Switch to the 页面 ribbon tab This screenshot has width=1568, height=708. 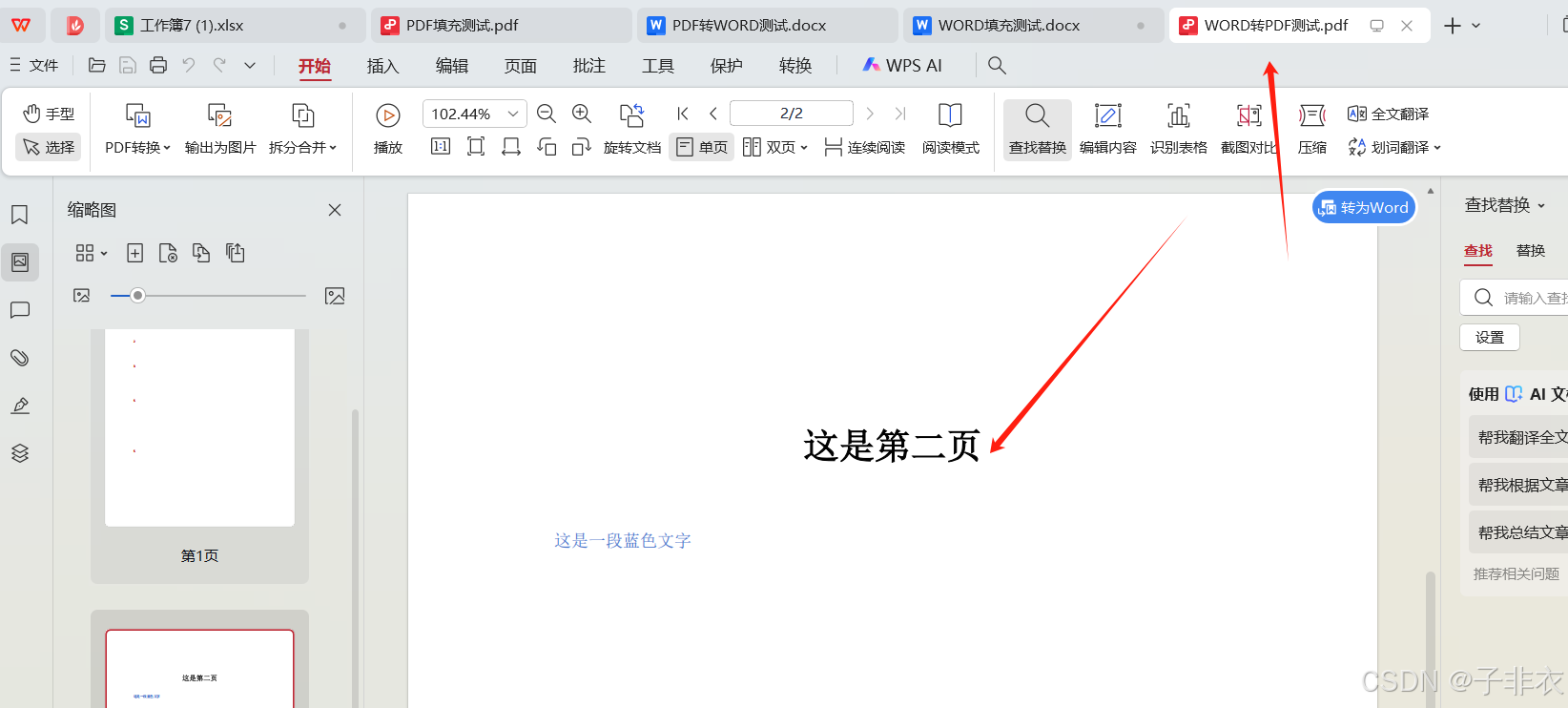521,66
